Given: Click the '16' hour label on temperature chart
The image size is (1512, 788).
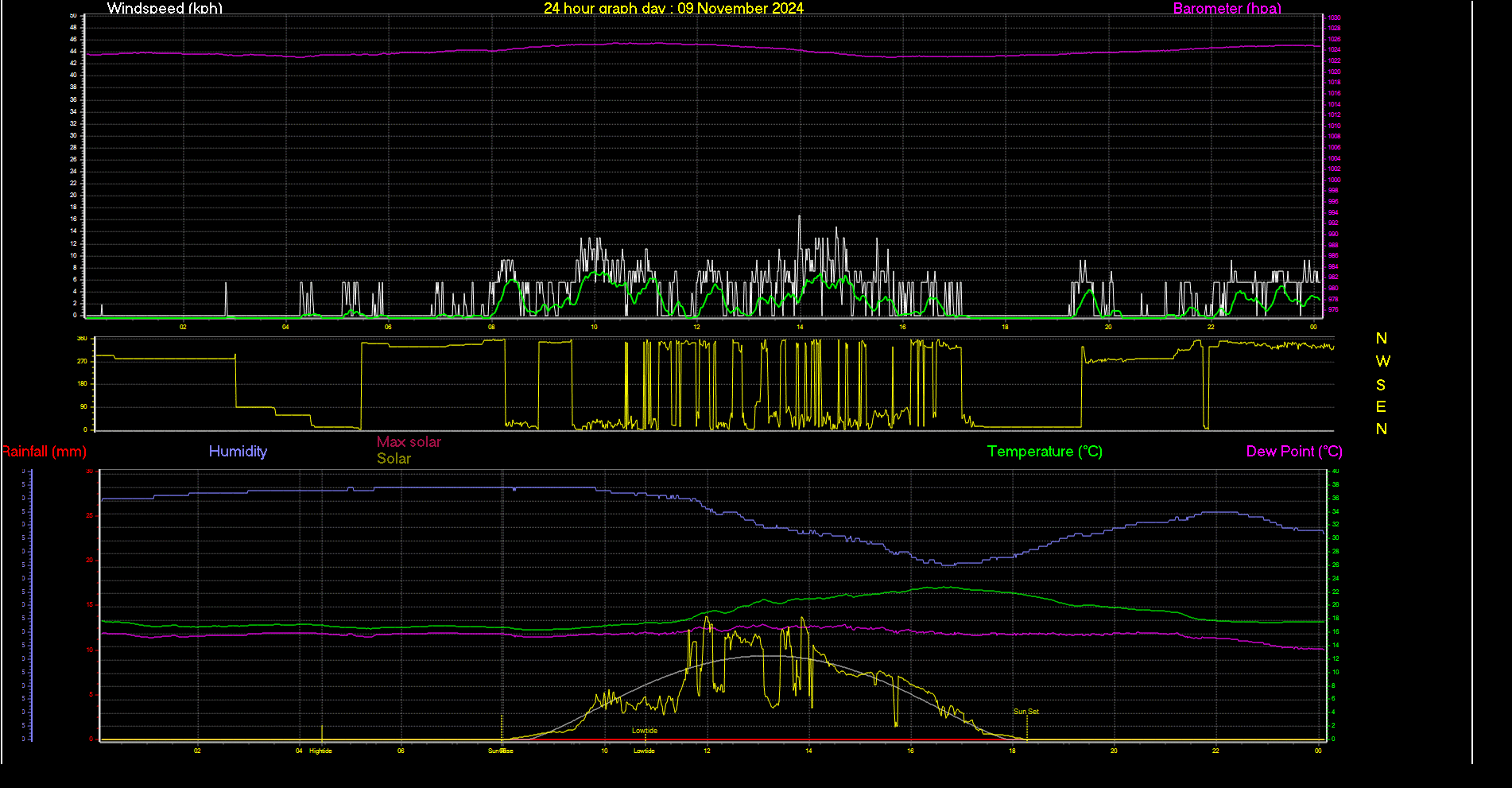Looking at the screenshot, I should pyautogui.click(x=910, y=751).
